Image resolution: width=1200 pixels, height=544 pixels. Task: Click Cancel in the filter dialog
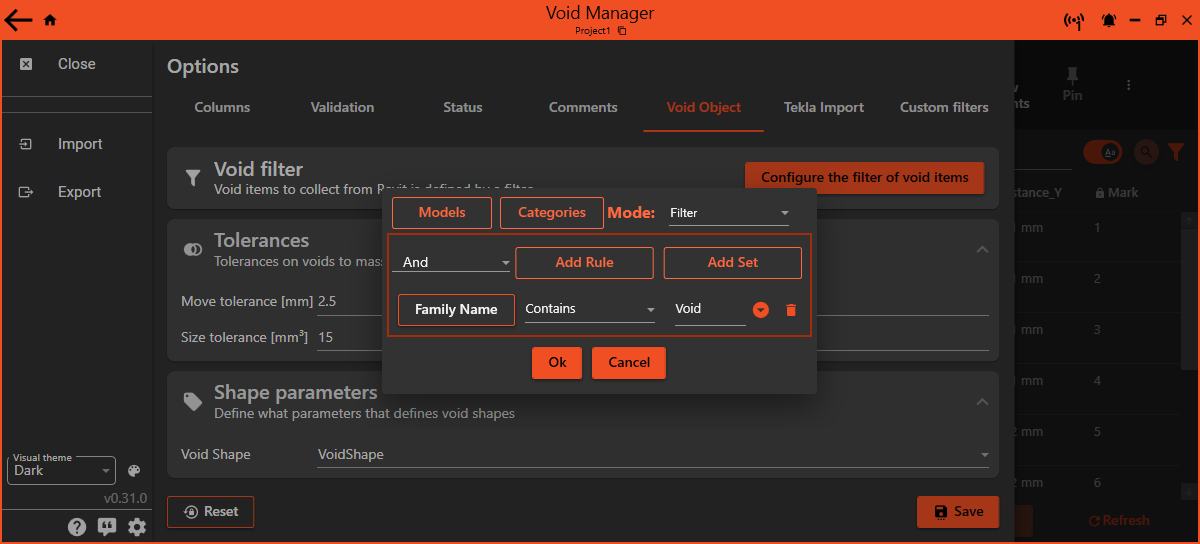(629, 363)
